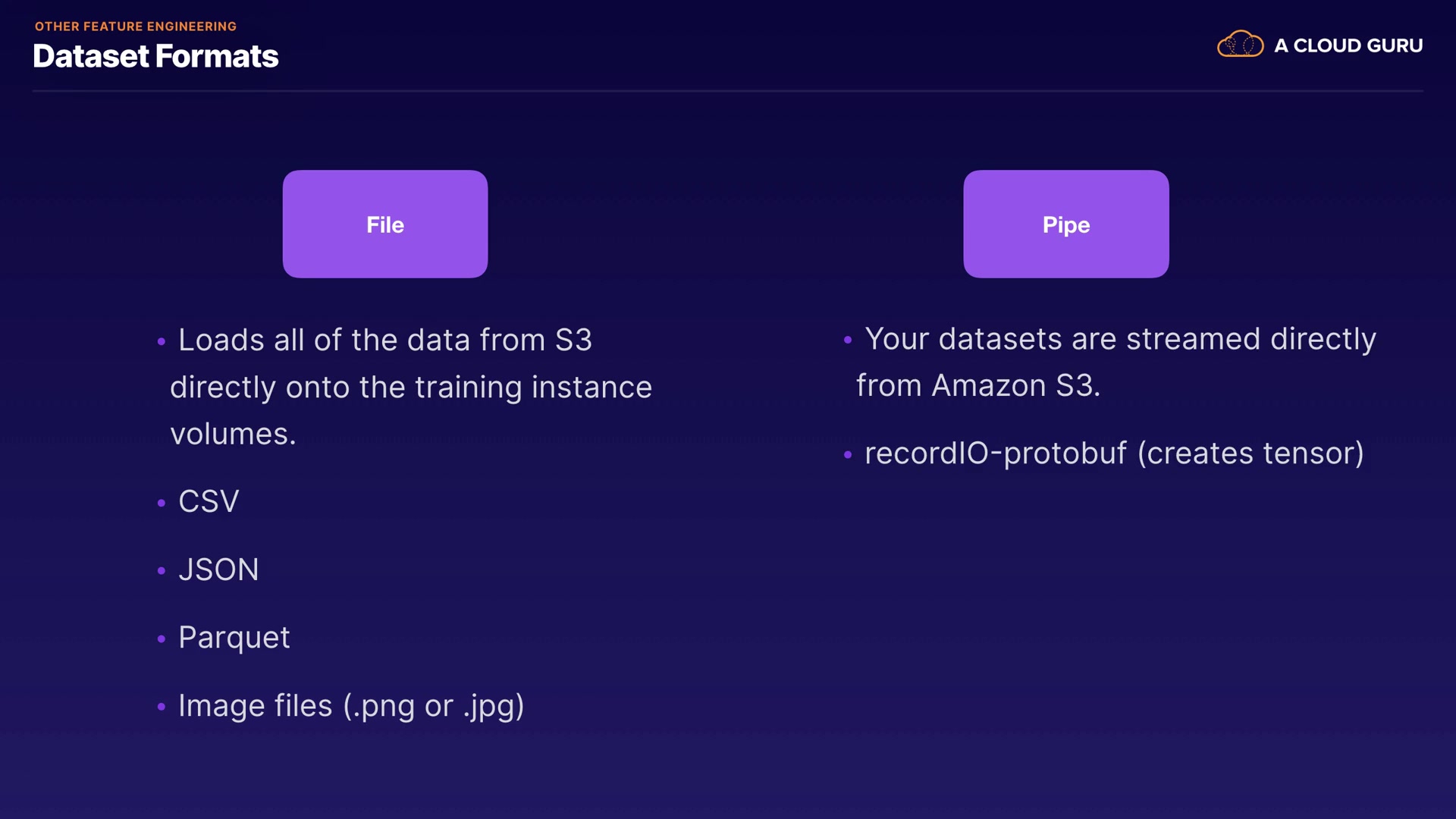Click the bullet dot beside JSON

point(161,571)
